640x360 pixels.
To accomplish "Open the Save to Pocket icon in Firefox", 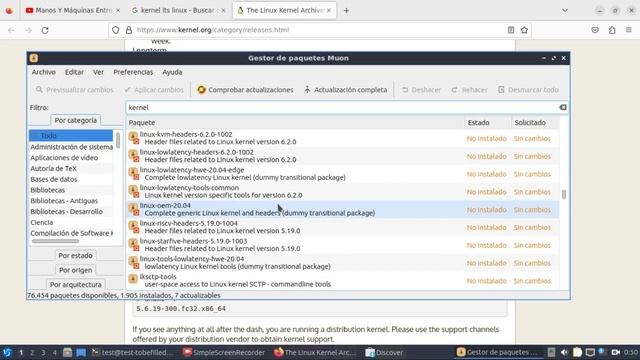I will point(595,30).
